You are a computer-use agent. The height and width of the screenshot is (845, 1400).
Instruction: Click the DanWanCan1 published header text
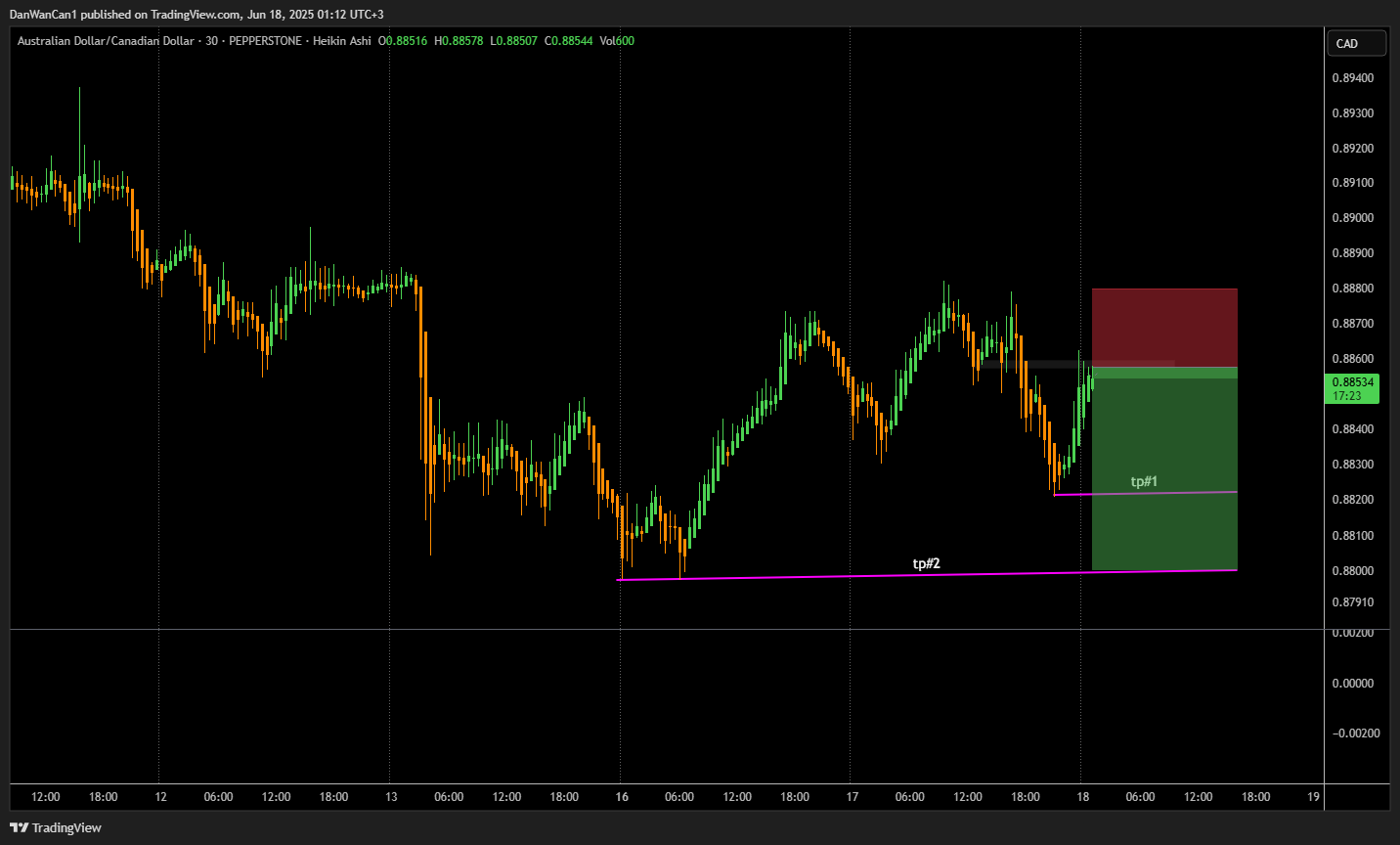197,15
